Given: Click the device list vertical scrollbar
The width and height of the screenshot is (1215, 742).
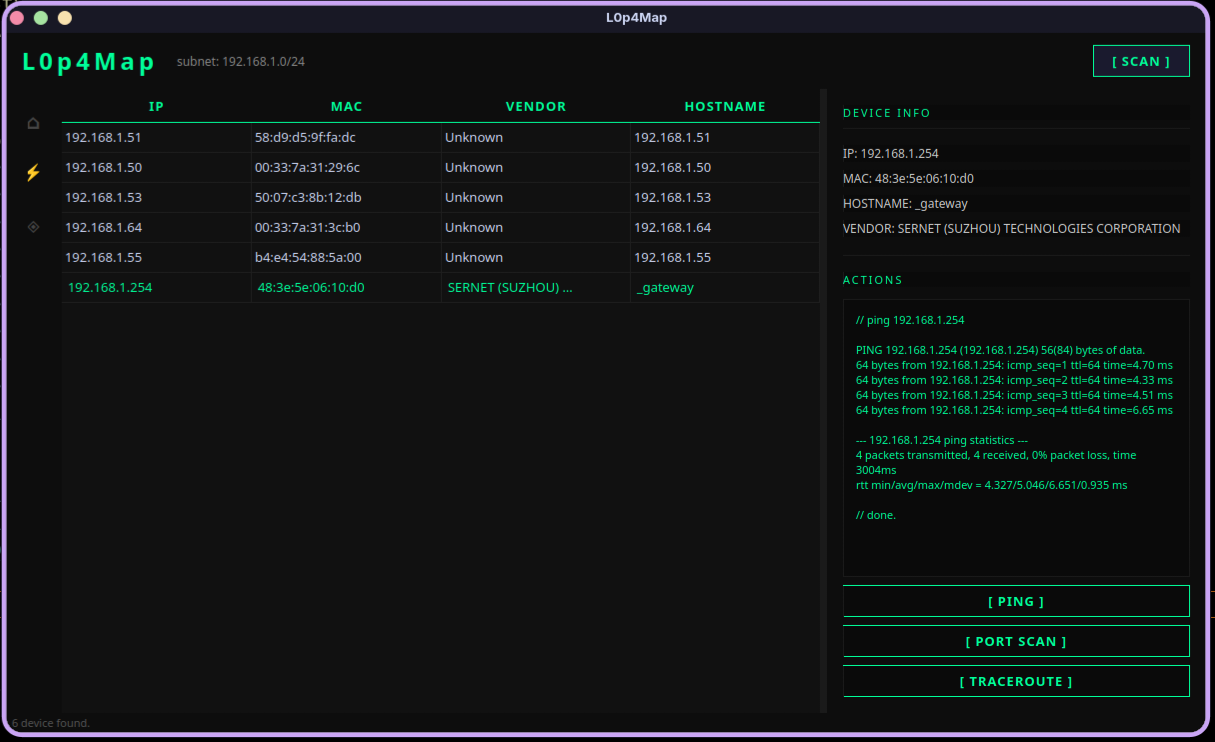Looking at the screenshot, I should [824, 400].
